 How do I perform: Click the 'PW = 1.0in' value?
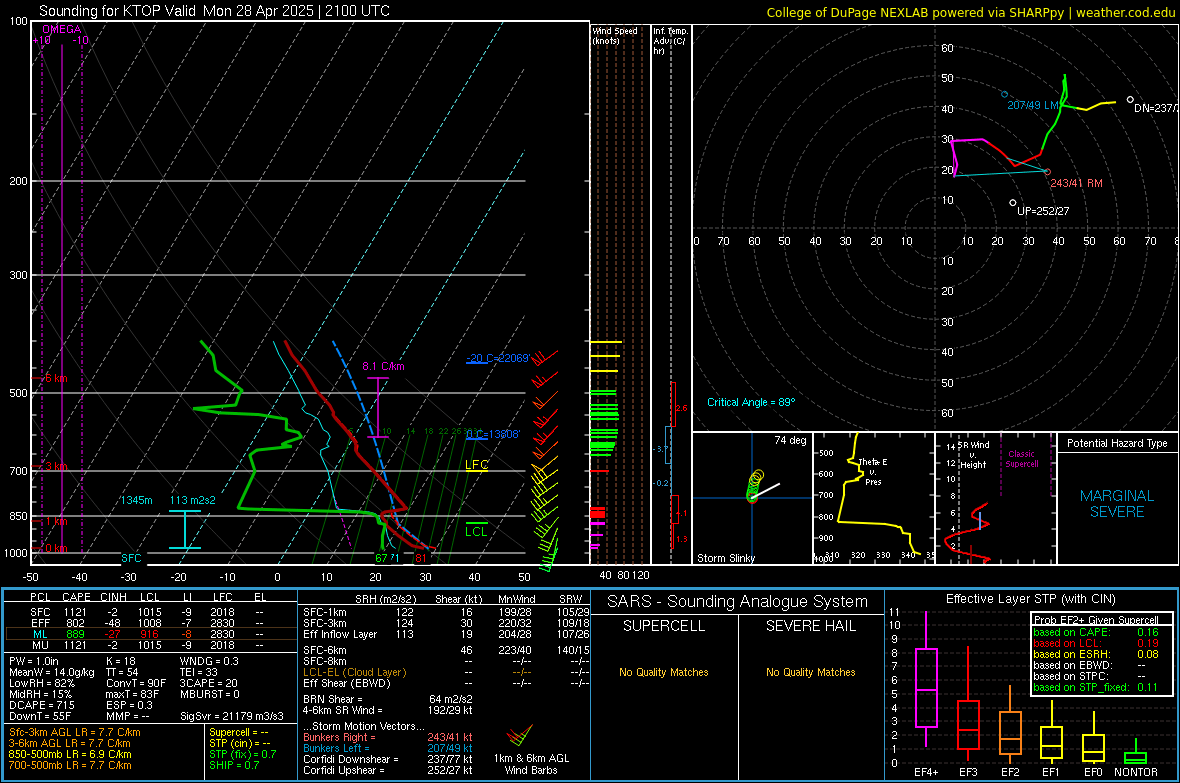34,661
